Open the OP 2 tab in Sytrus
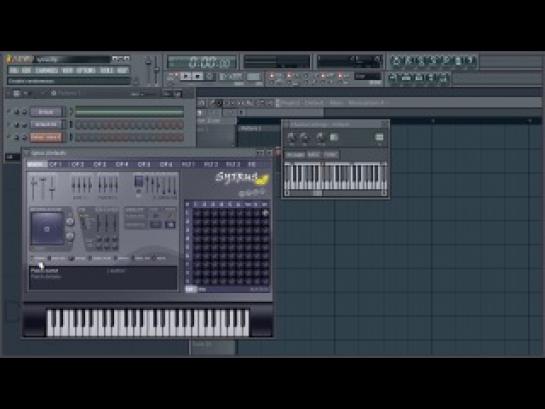This screenshot has width=545, height=409. pos(77,164)
